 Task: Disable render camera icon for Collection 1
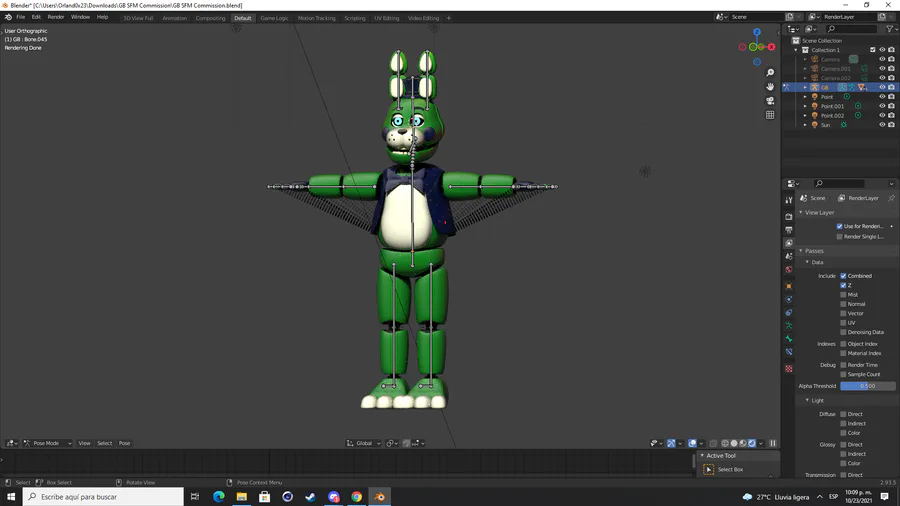[x=891, y=50]
